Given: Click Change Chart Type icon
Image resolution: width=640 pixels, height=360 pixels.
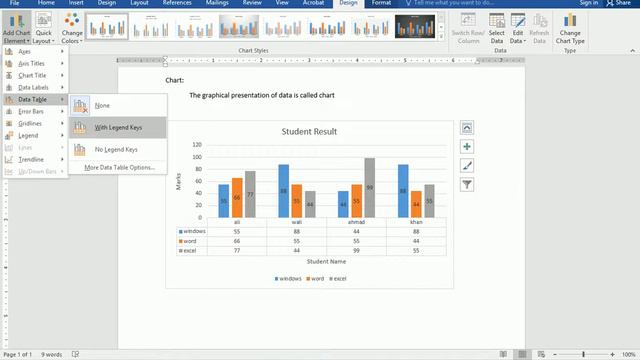Looking at the screenshot, I should tap(570, 28).
